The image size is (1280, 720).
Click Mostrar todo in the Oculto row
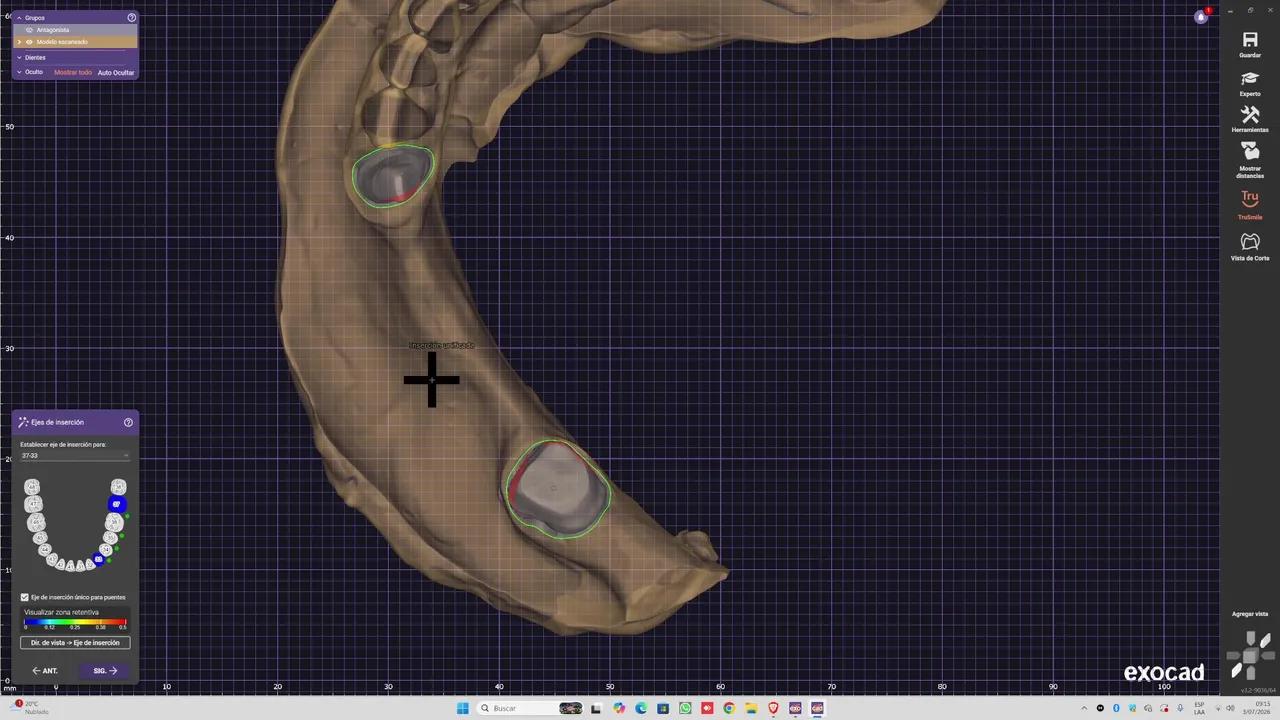(x=73, y=72)
